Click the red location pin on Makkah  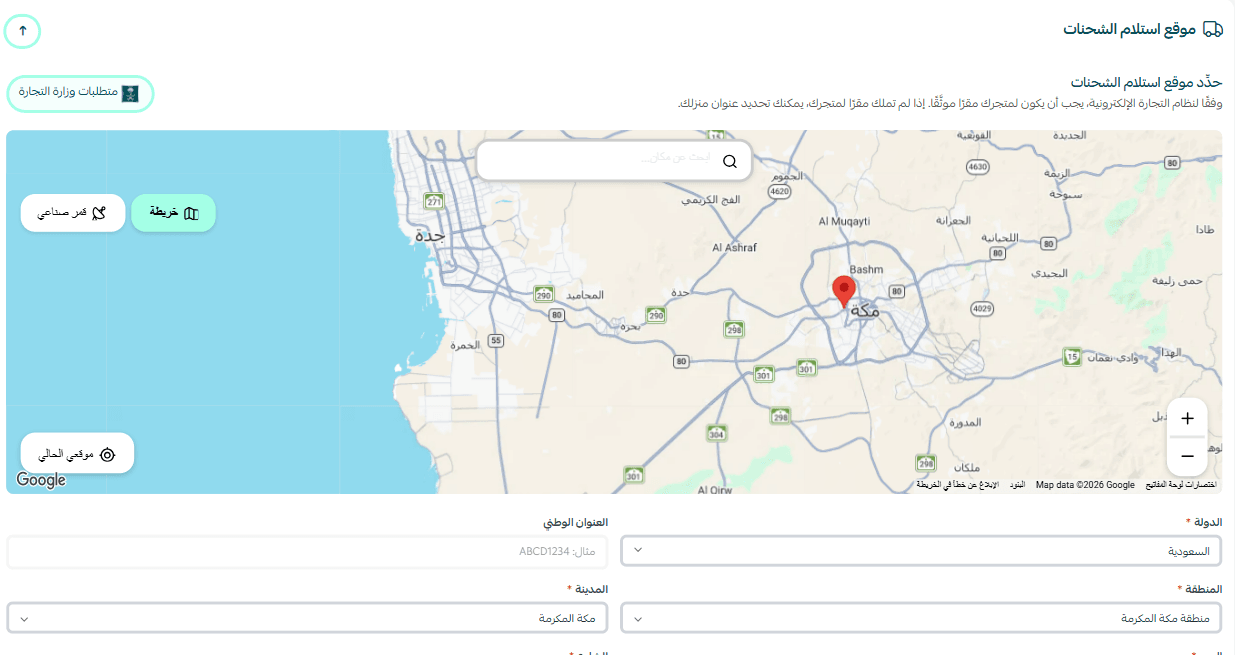coord(844,291)
